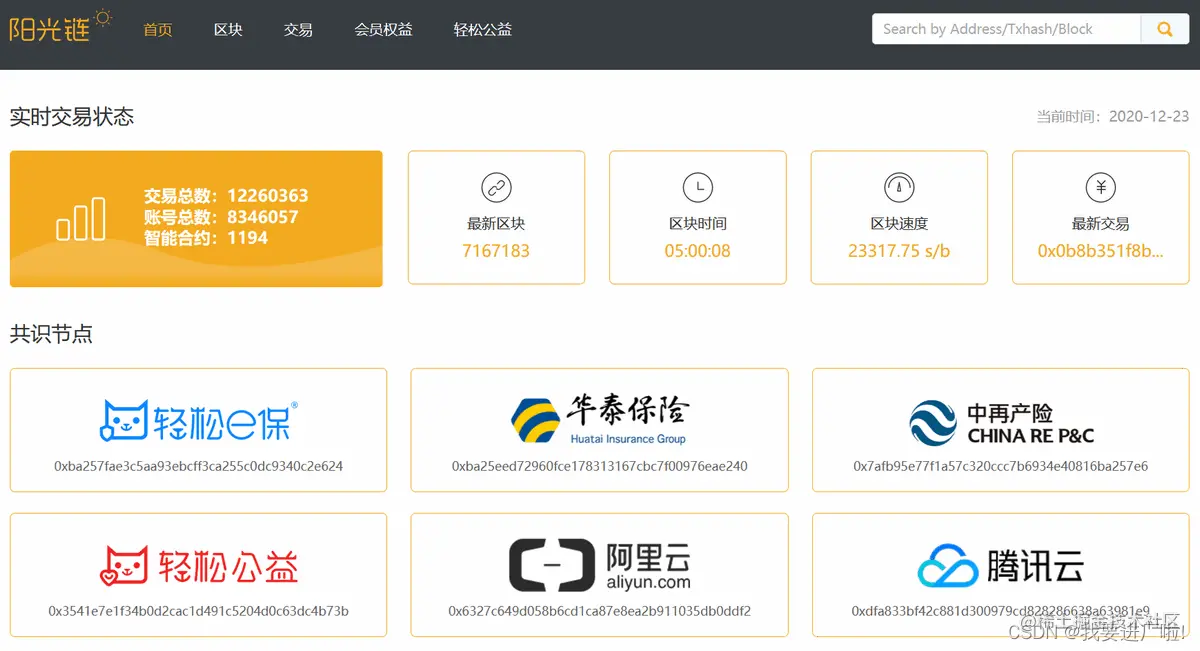
Task: Open address 0x6327c649d058b6cd1ca87e8ea2b911035db0ddf2
Action: 599,611
